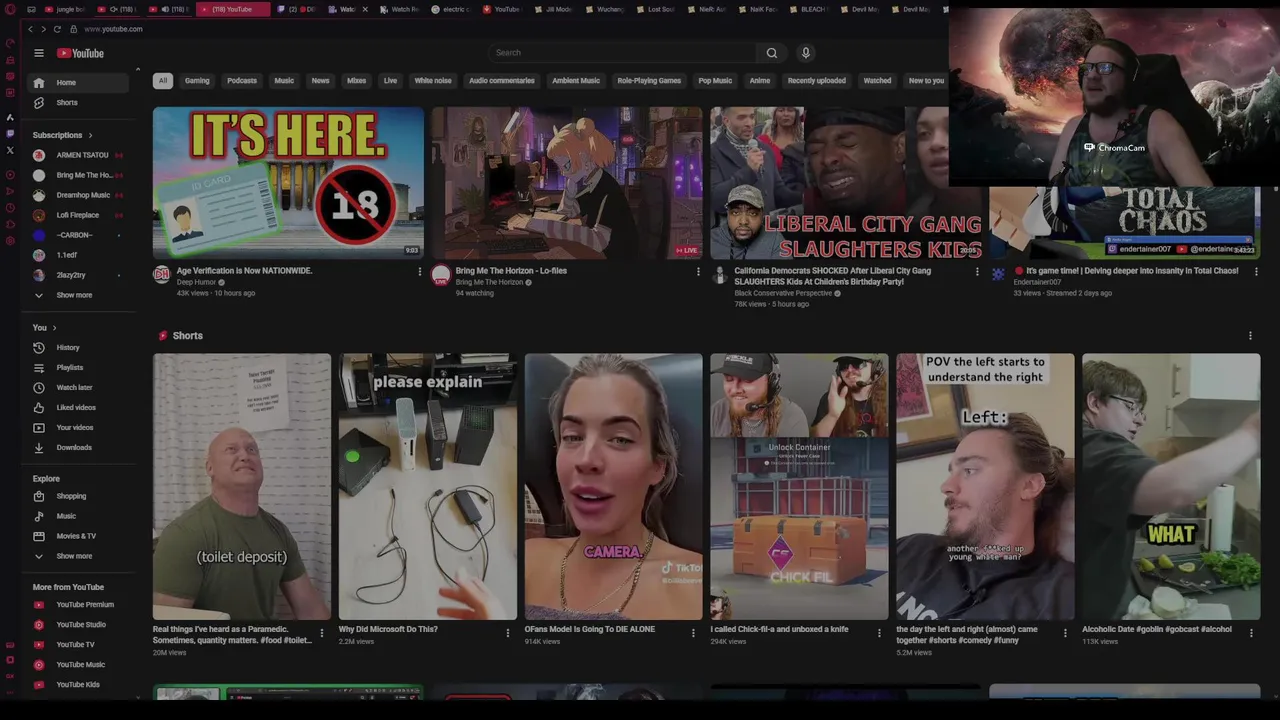Open X (Twitter) in browser sidebar
Screen dimensions: 1280x720
point(10,150)
